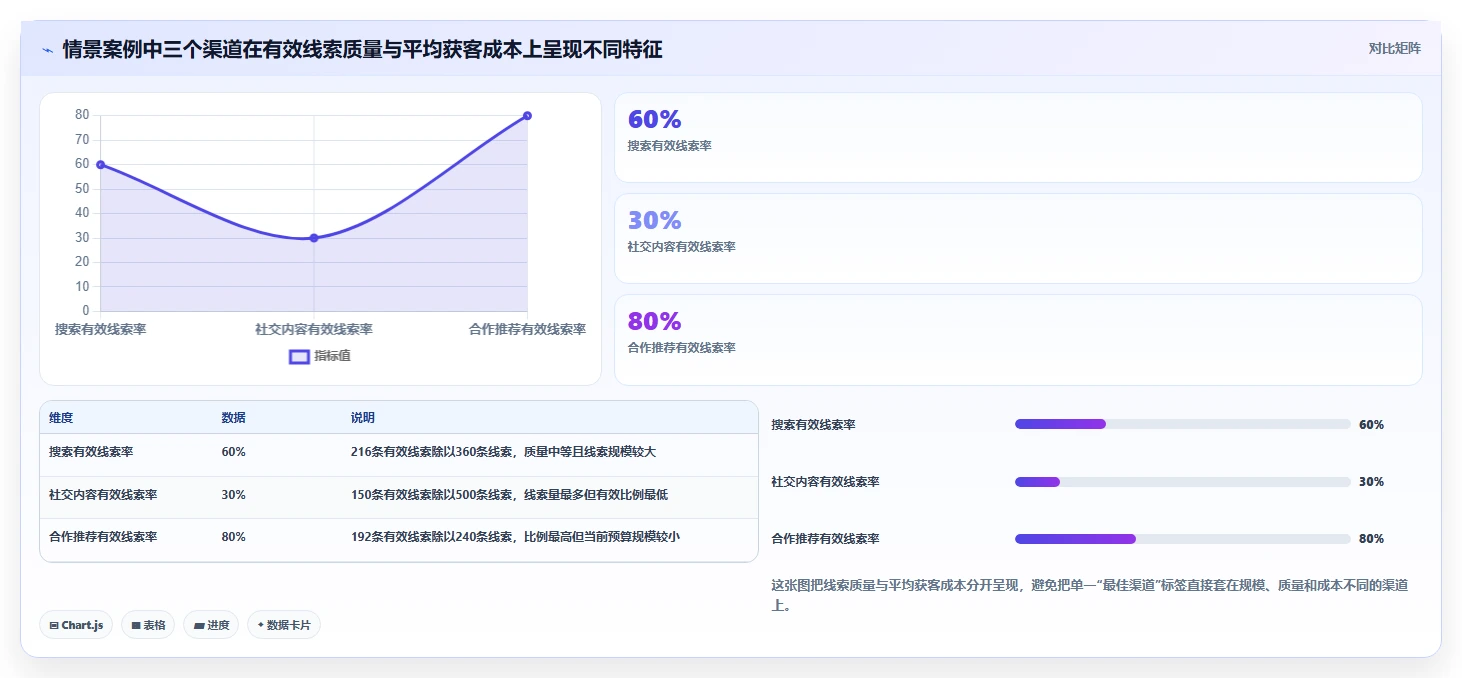Open the 30% data card
Image resolution: width=1462 pixels, height=678 pixels.
pyautogui.click(x=1018, y=239)
